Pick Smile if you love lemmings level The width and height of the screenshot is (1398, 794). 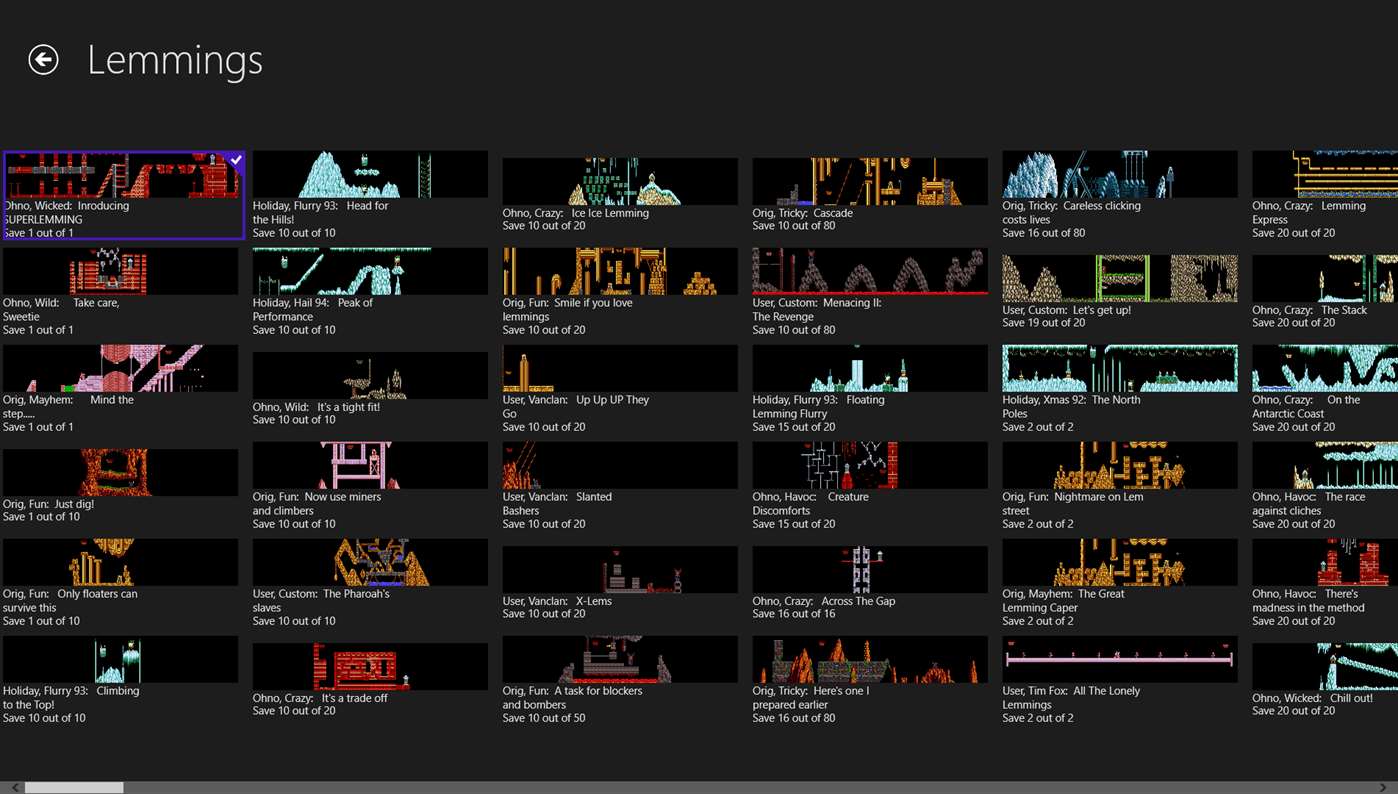(620, 292)
